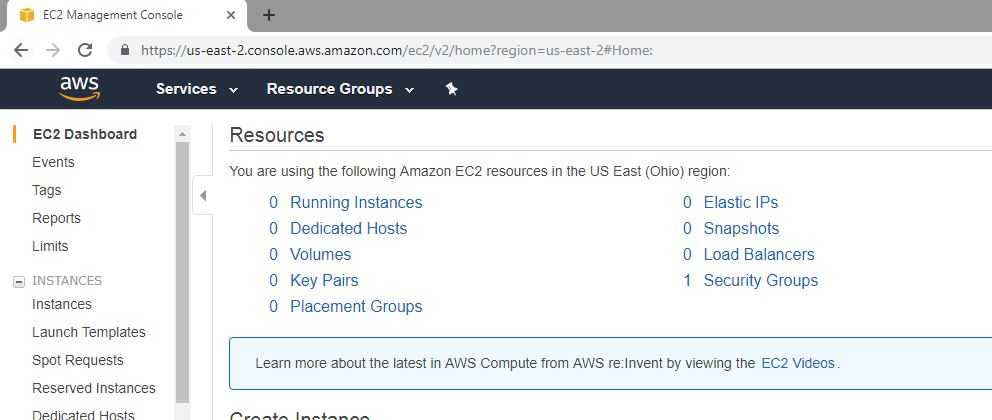Open the Security Groups link

tap(761, 280)
